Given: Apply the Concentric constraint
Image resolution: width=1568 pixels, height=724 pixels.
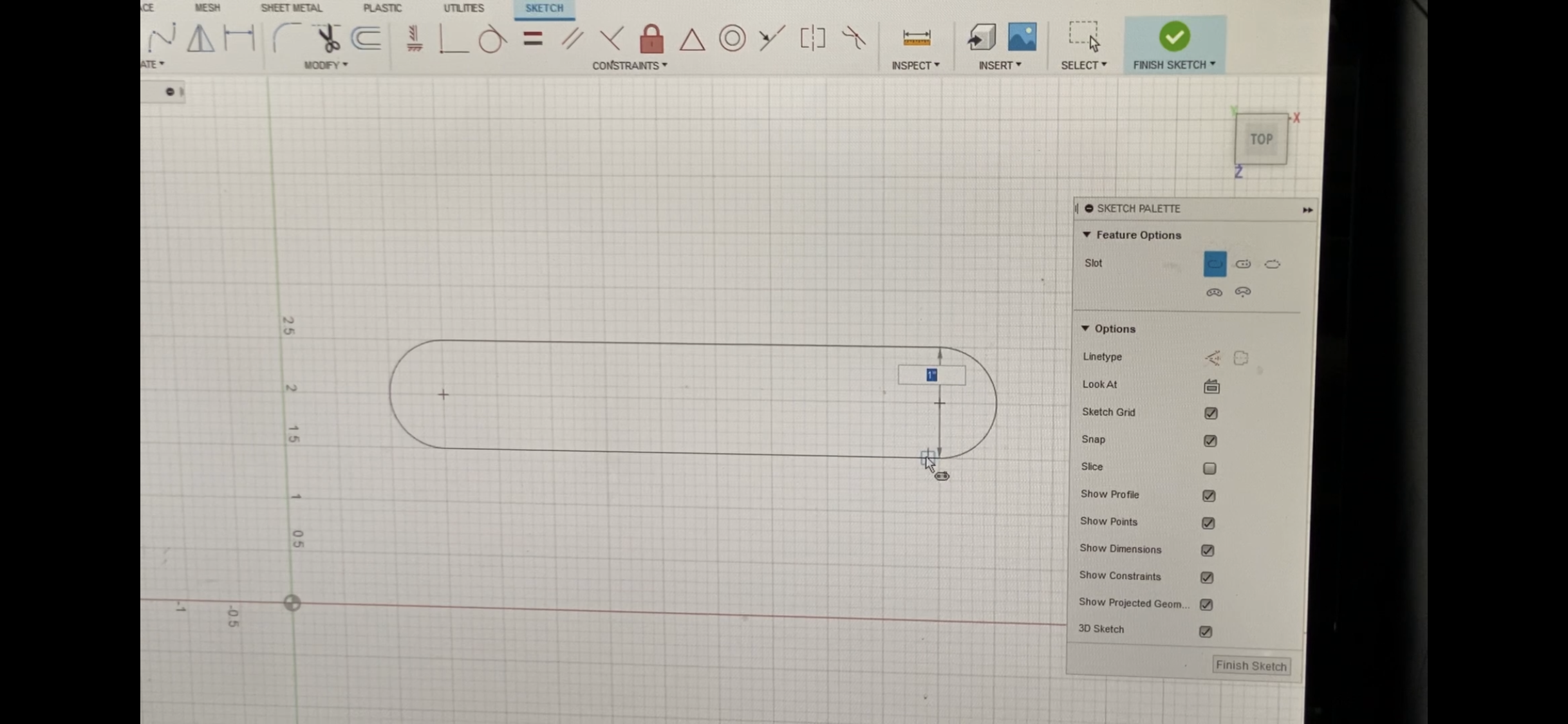Looking at the screenshot, I should click(732, 39).
